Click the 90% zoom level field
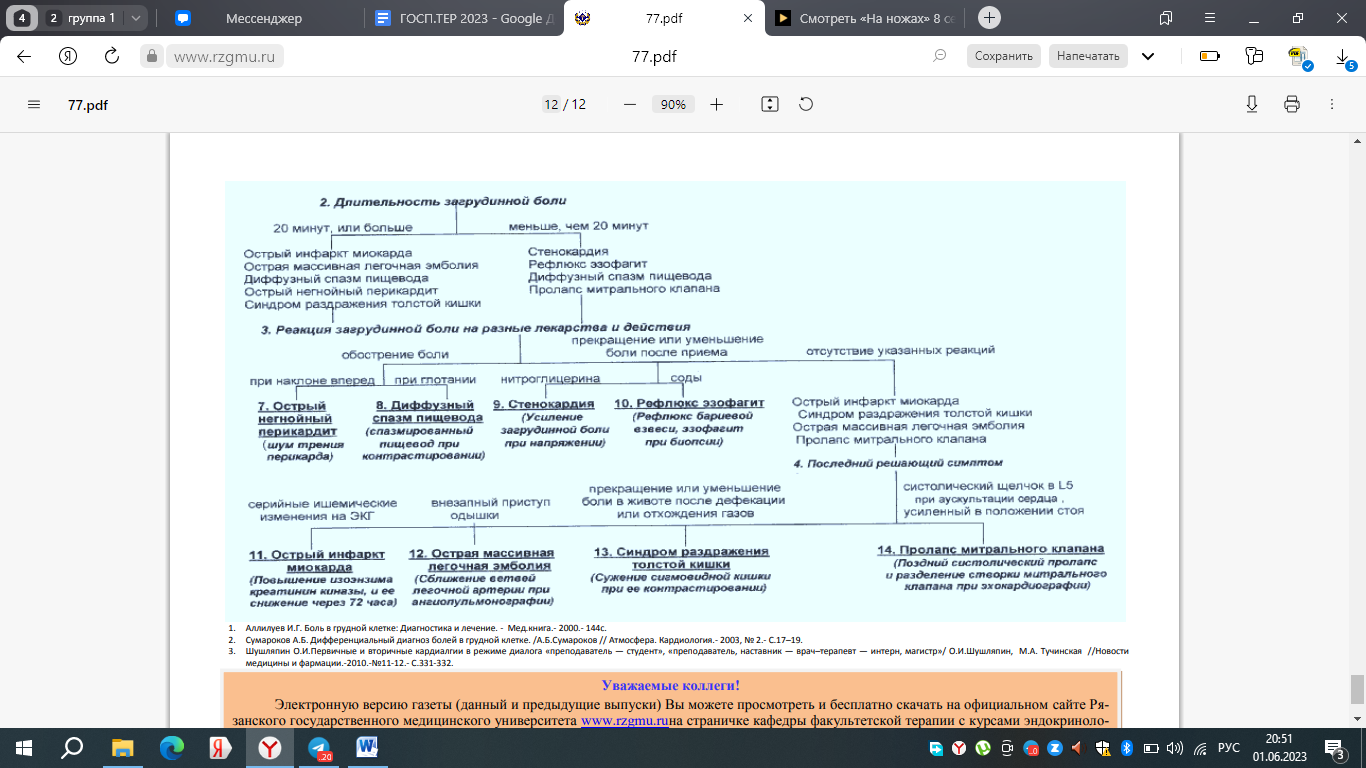The image size is (1366, 768). (673, 104)
